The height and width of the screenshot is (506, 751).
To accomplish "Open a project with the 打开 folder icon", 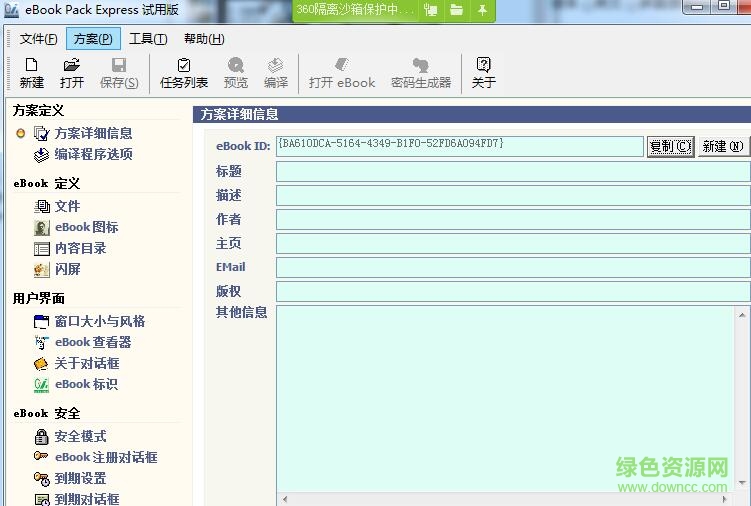I will click(72, 65).
